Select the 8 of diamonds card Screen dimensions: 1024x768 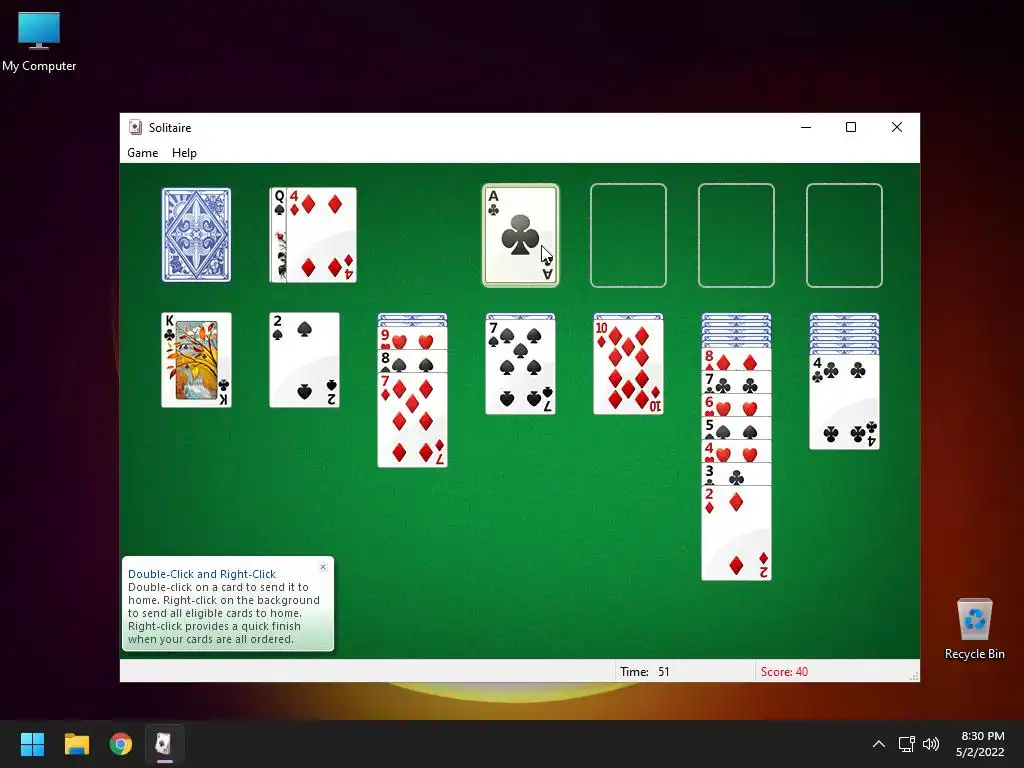point(736,360)
